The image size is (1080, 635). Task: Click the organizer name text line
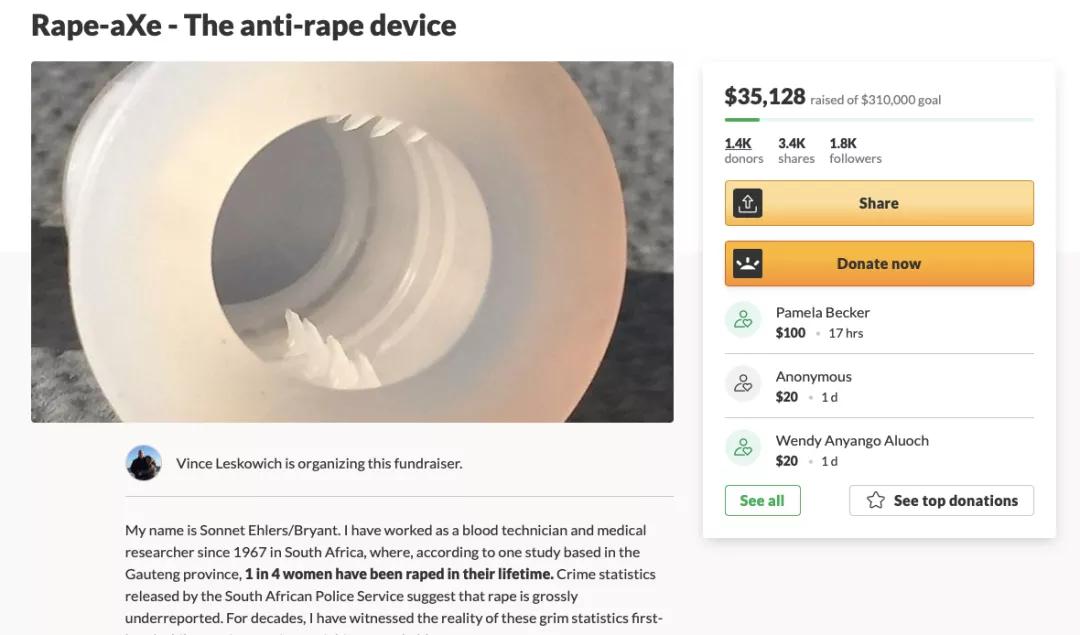pyautogui.click(x=319, y=463)
